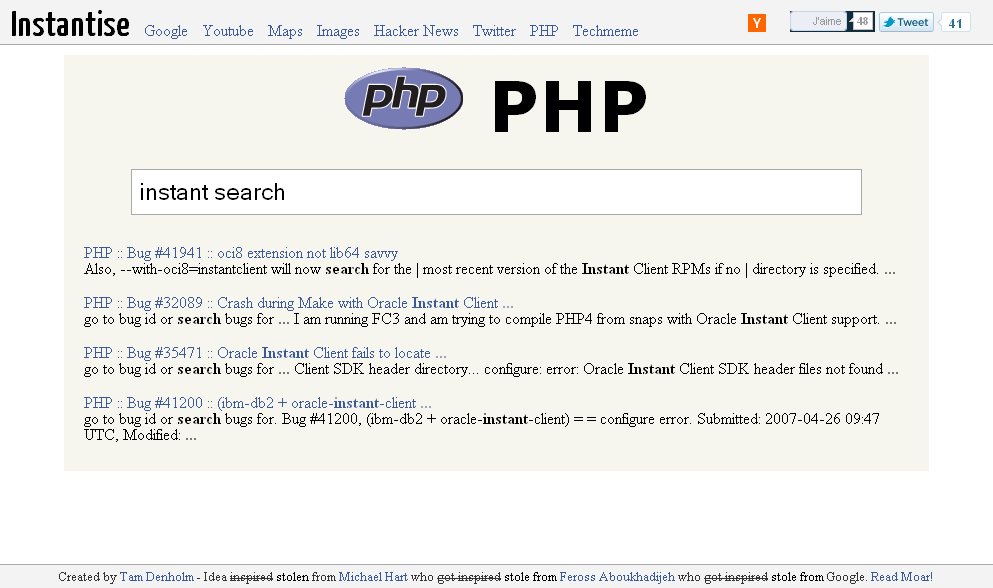Image resolution: width=993 pixels, height=588 pixels.
Task: Open Tam Denholm's link in footer
Action: point(156,577)
